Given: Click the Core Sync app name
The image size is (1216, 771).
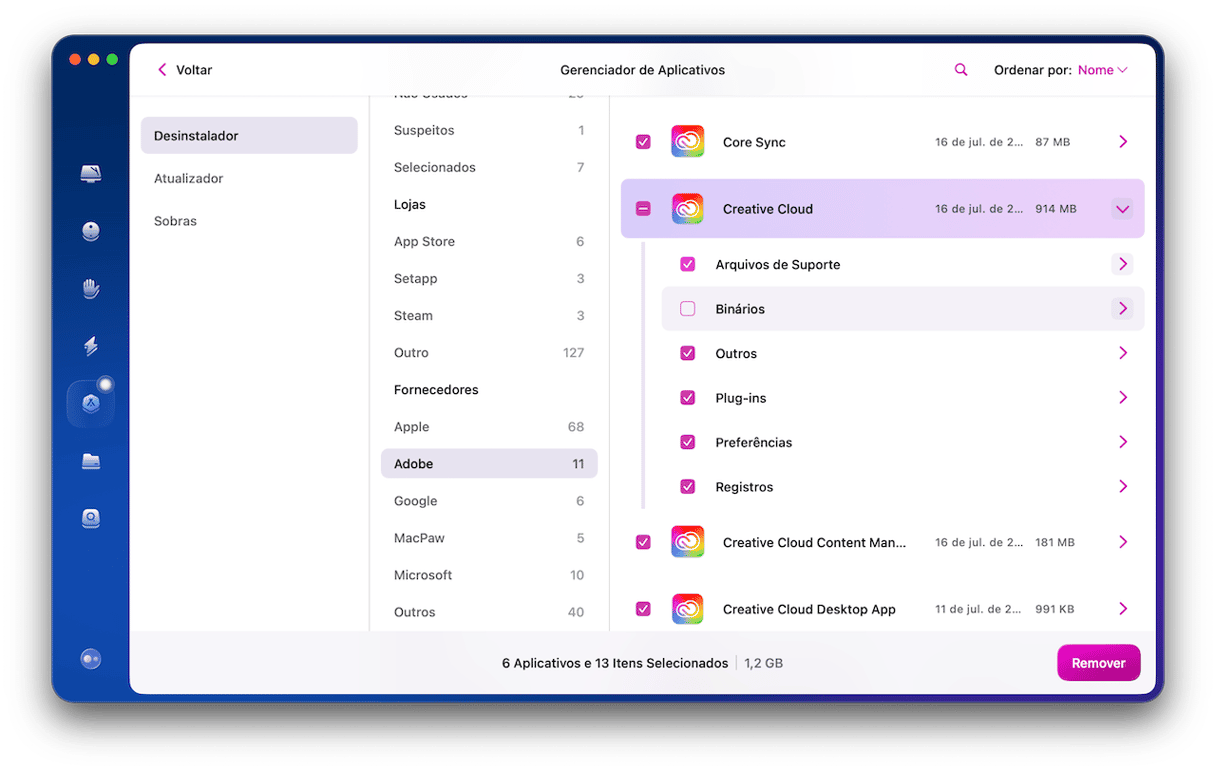Looking at the screenshot, I should click(754, 142).
